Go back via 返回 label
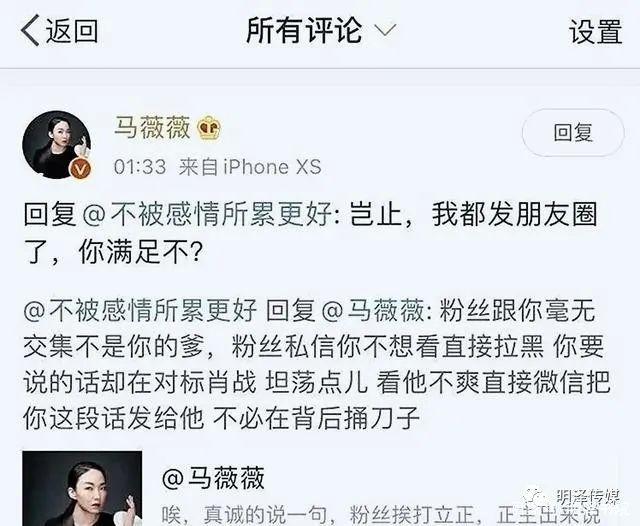 (x=72, y=31)
